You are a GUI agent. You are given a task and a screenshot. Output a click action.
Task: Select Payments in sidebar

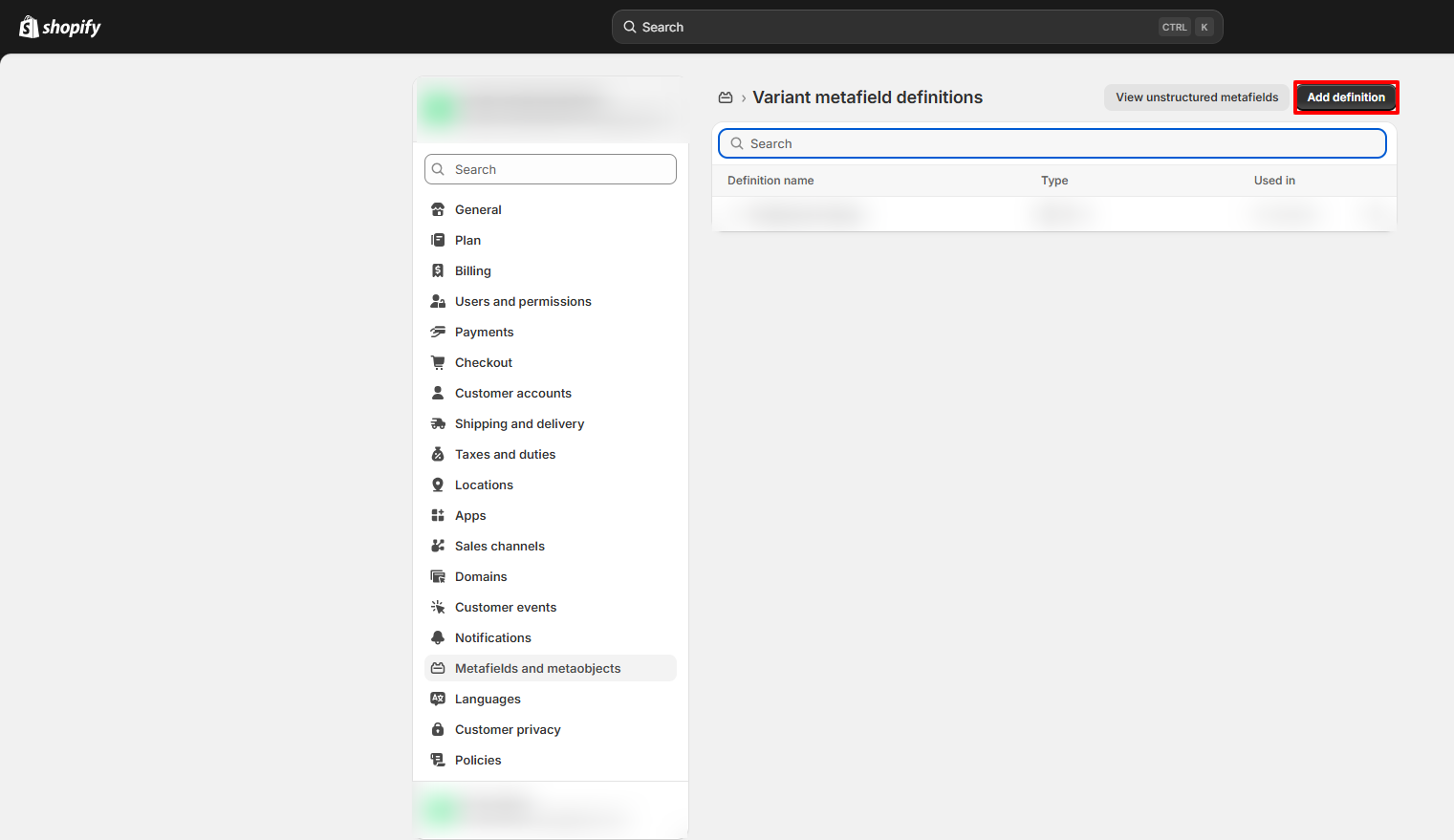[x=551, y=332]
